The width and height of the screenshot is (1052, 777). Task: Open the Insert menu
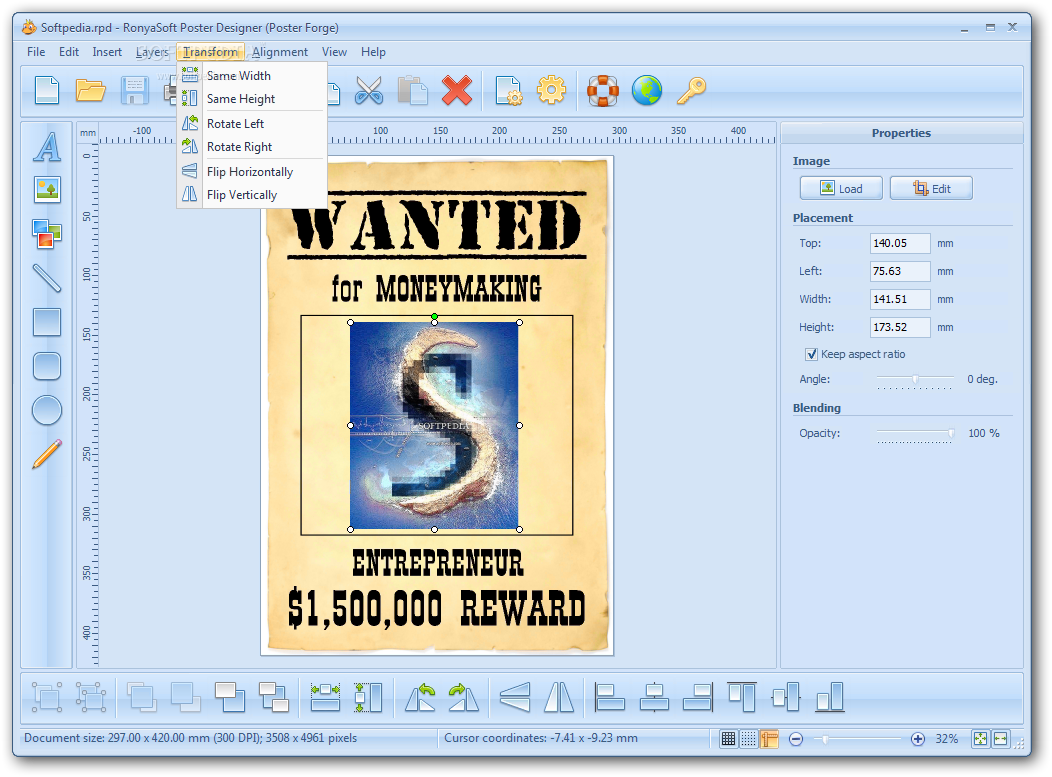tap(107, 52)
